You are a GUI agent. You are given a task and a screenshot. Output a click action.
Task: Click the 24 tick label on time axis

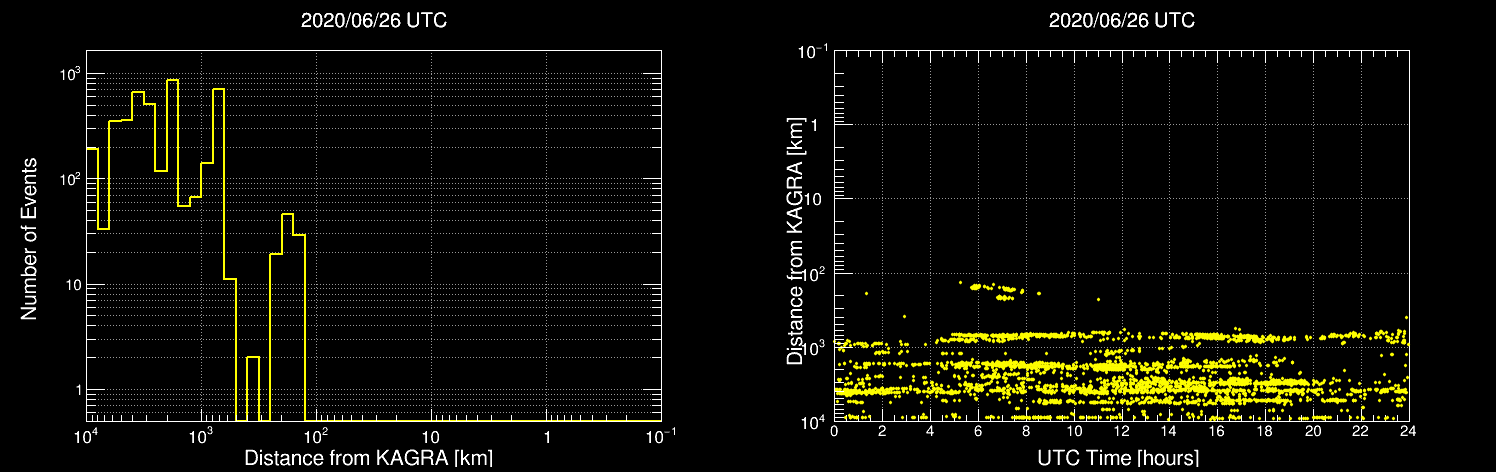(1408, 430)
